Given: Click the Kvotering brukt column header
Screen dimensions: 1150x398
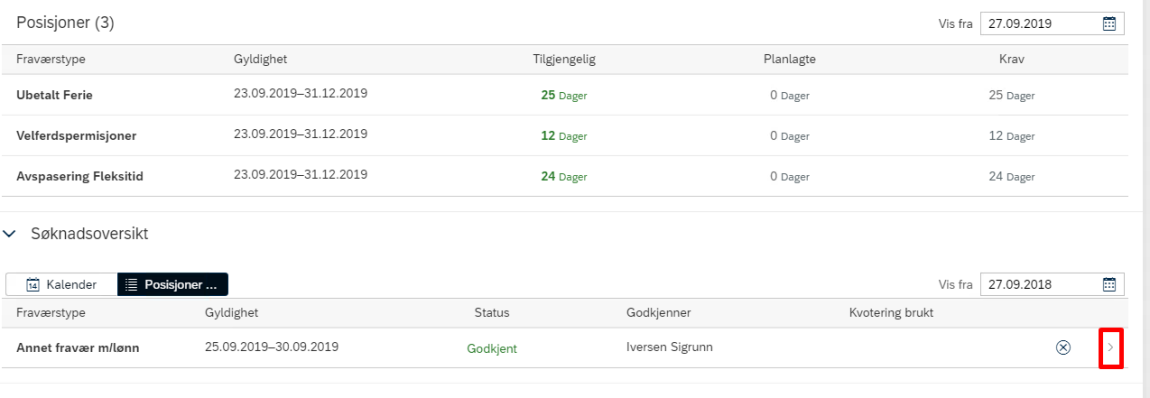Looking at the screenshot, I should 891,313.
